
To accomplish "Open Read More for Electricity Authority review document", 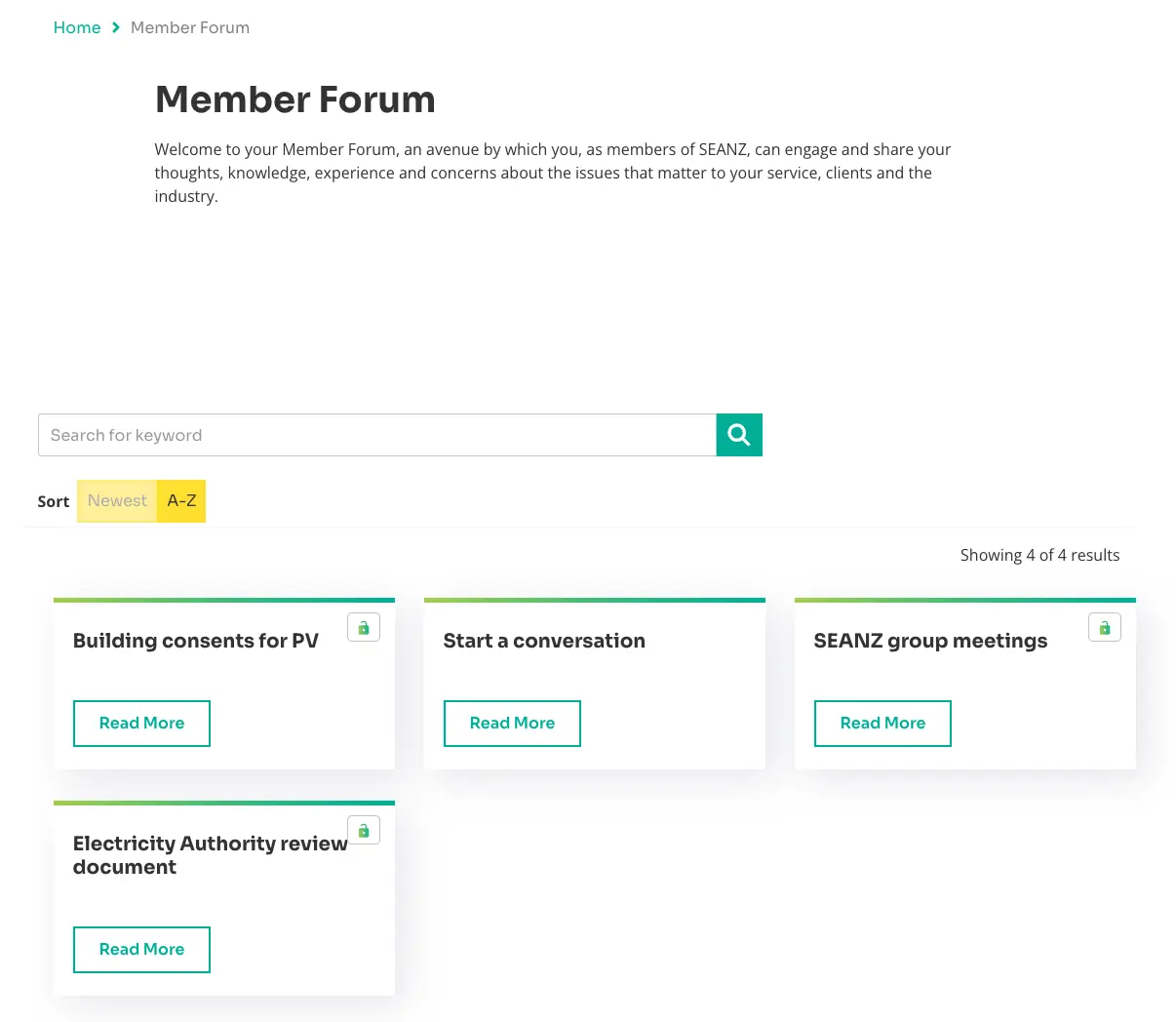I will point(141,950).
